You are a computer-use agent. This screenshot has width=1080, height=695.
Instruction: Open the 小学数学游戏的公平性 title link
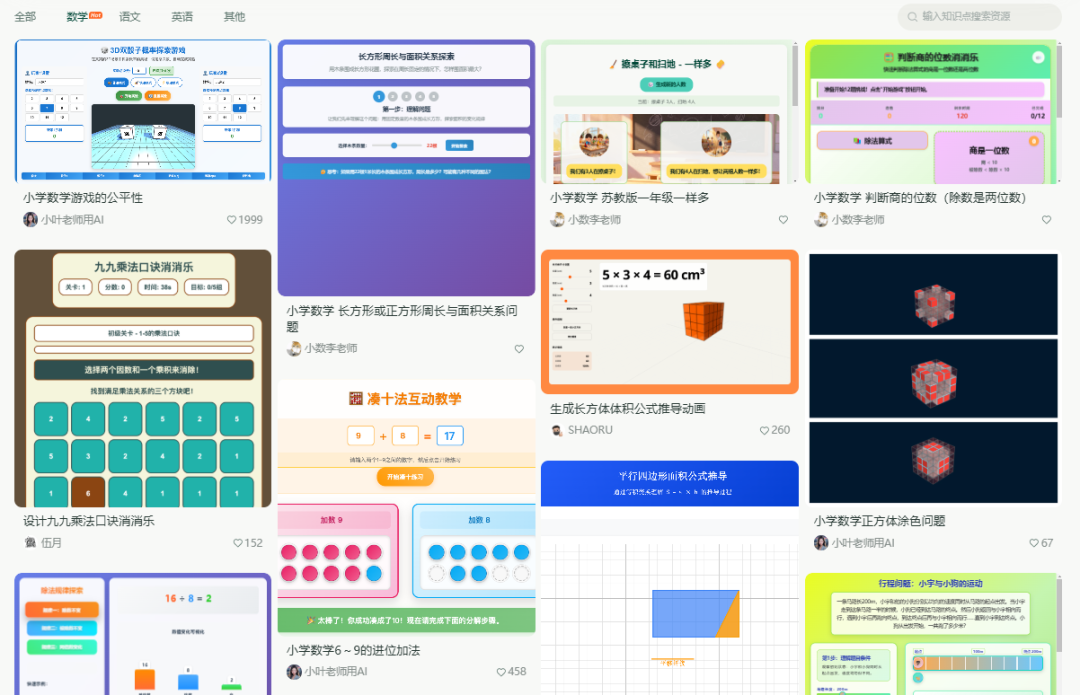pos(83,198)
